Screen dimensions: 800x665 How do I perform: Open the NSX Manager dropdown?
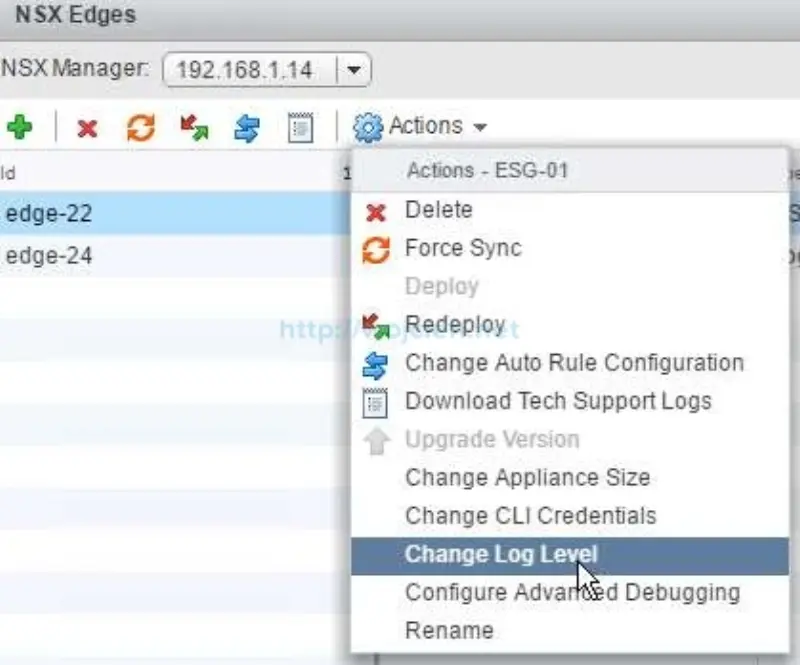click(356, 69)
